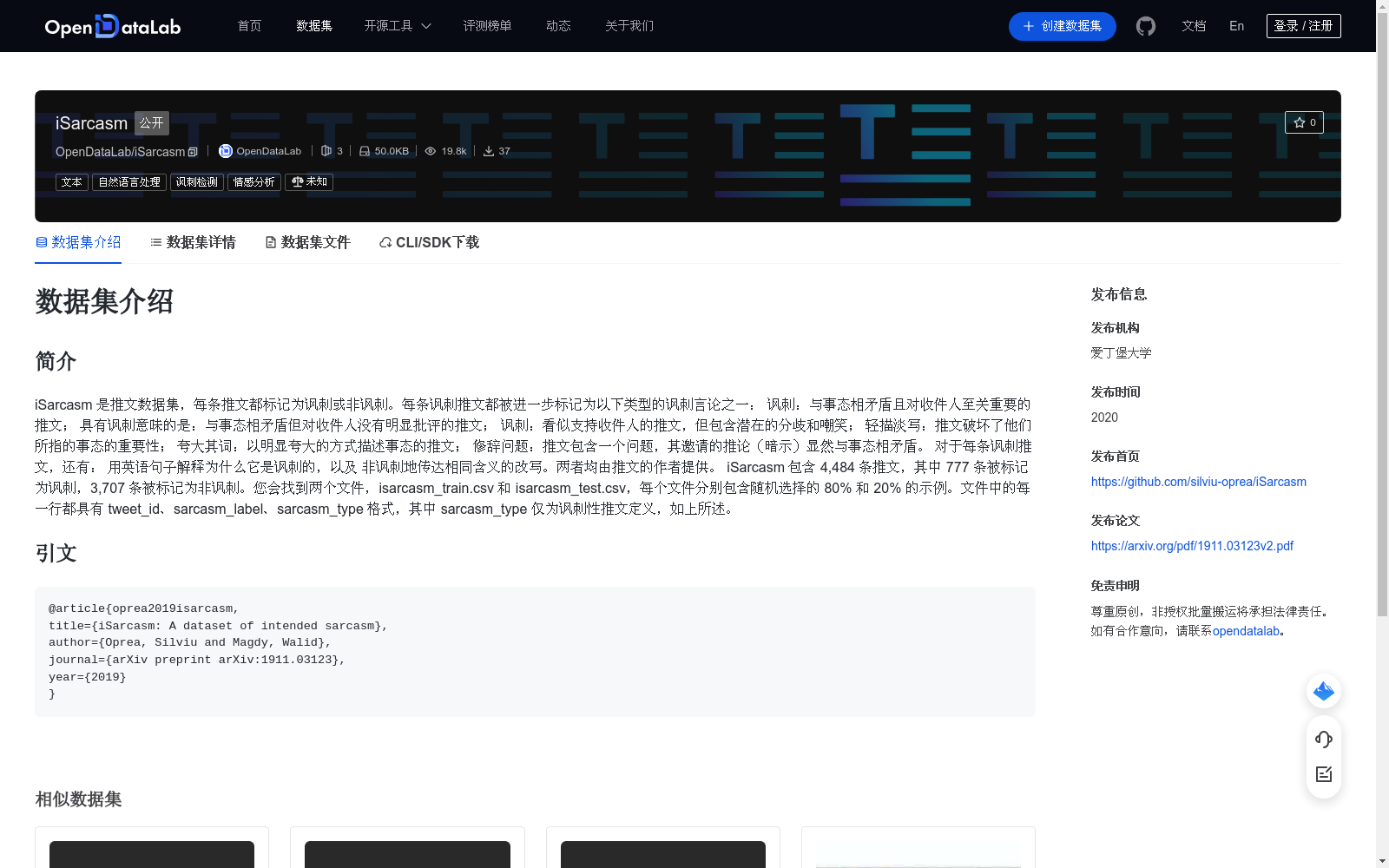1389x868 pixels.
Task: Click the scrollbar down arrow
Action: point(1382,861)
